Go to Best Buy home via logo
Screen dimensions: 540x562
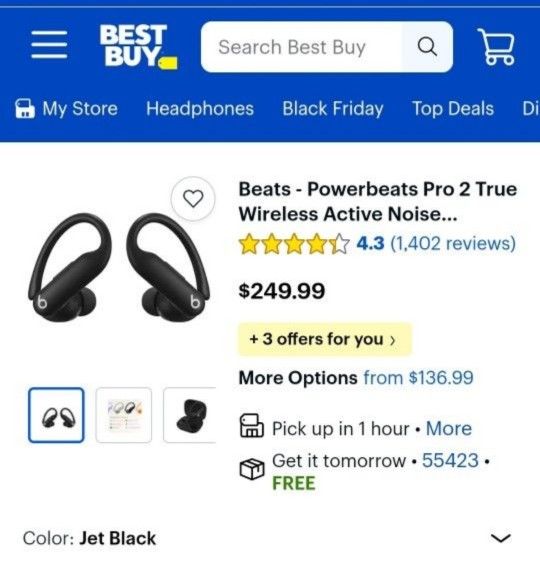(x=138, y=46)
